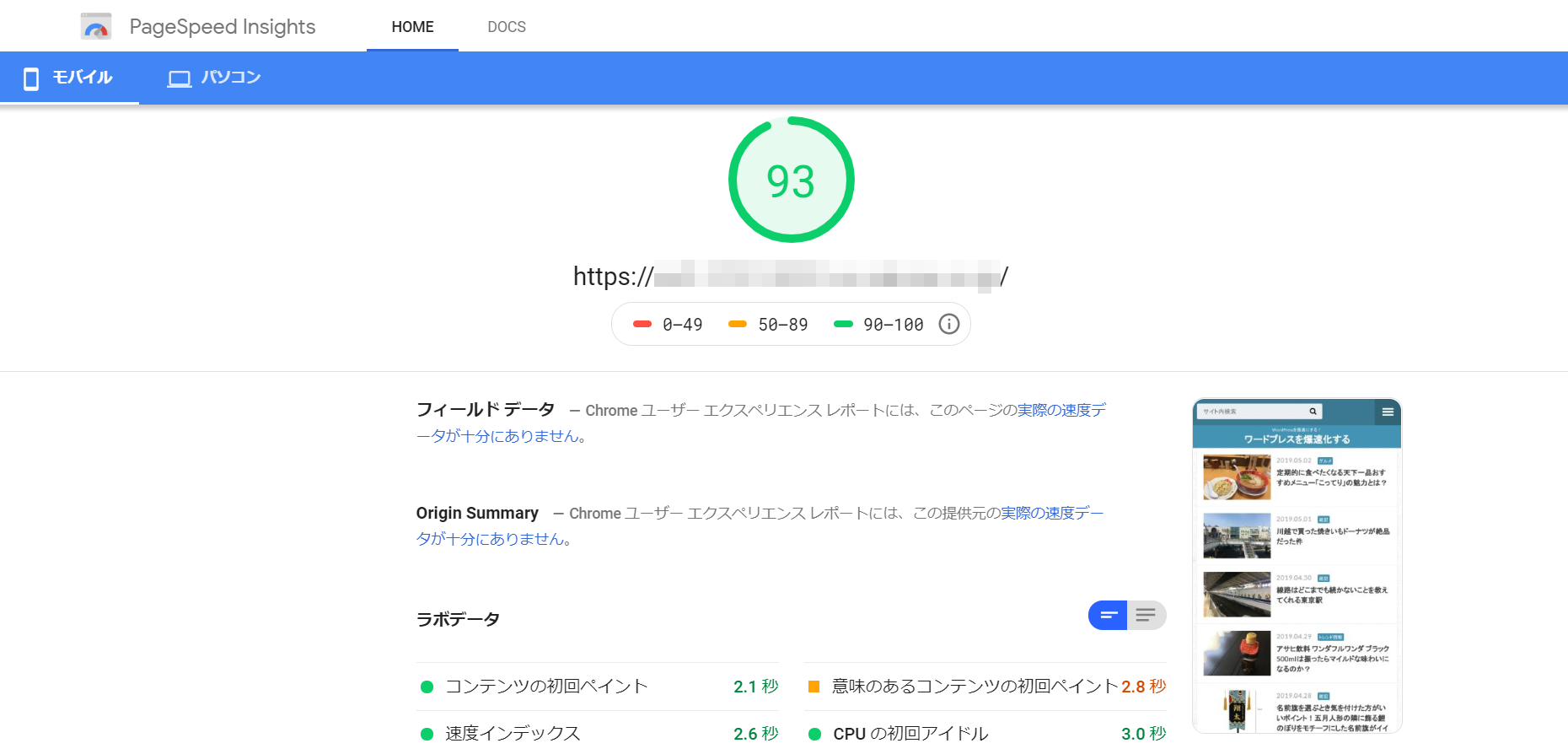Click the ラボデータ heading

coord(458,619)
